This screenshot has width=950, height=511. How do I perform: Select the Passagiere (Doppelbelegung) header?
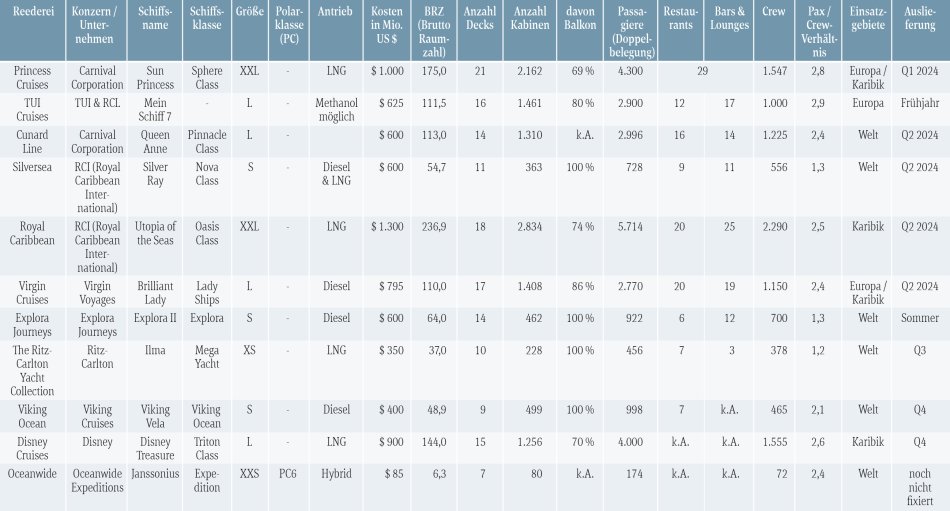tap(632, 32)
